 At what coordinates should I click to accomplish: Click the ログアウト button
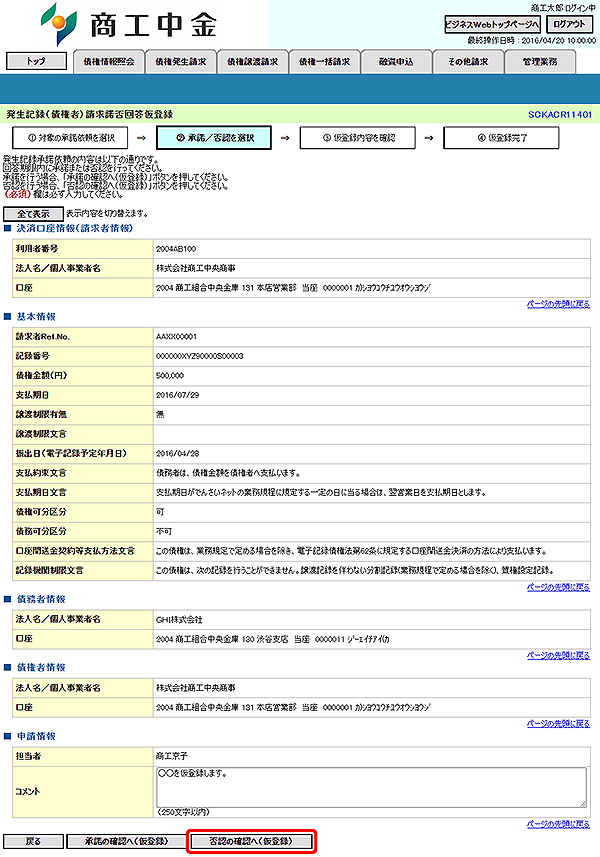coord(569,24)
